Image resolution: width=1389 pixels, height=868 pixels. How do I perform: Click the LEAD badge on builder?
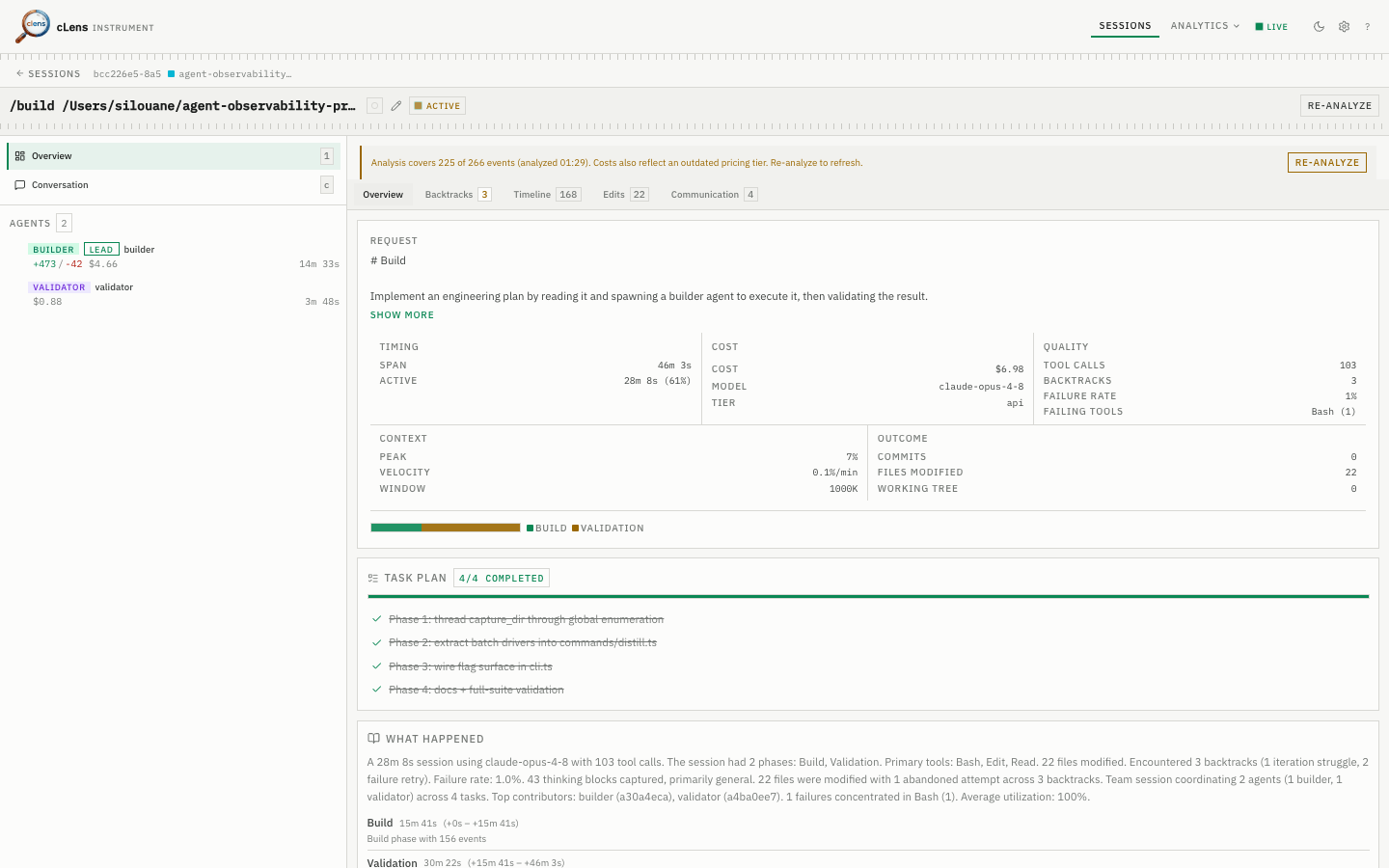[101, 249]
